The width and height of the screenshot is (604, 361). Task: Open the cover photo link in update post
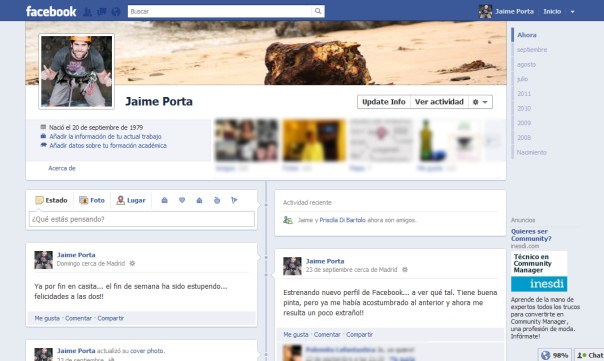pos(147,351)
